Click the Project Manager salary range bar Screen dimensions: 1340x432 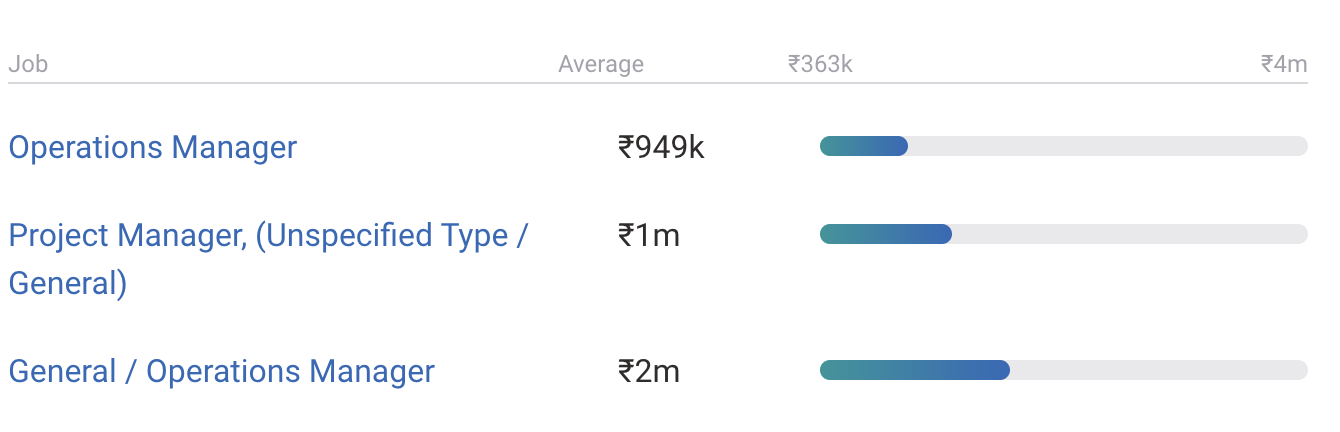(1064, 234)
